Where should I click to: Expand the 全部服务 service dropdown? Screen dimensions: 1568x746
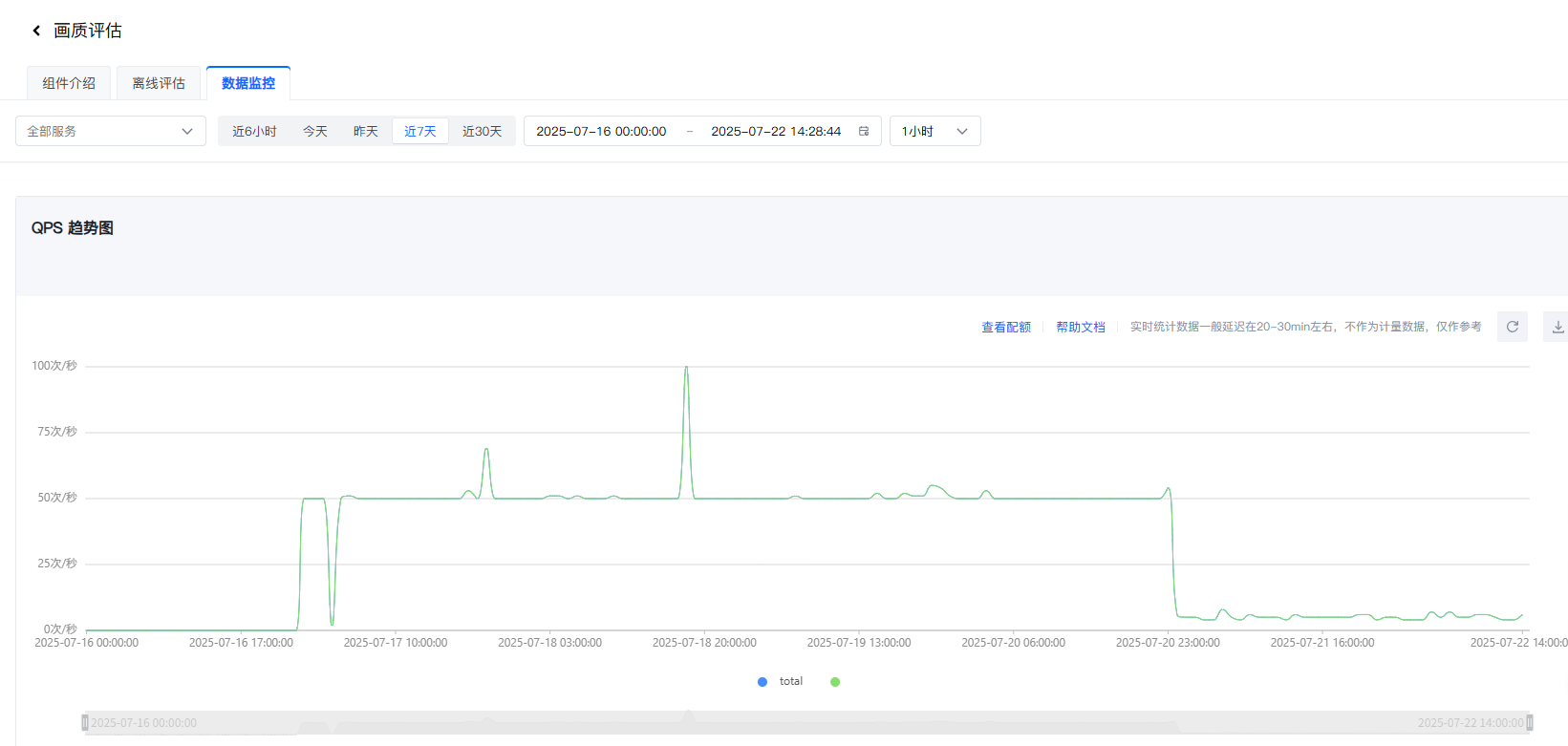click(x=110, y=131)
